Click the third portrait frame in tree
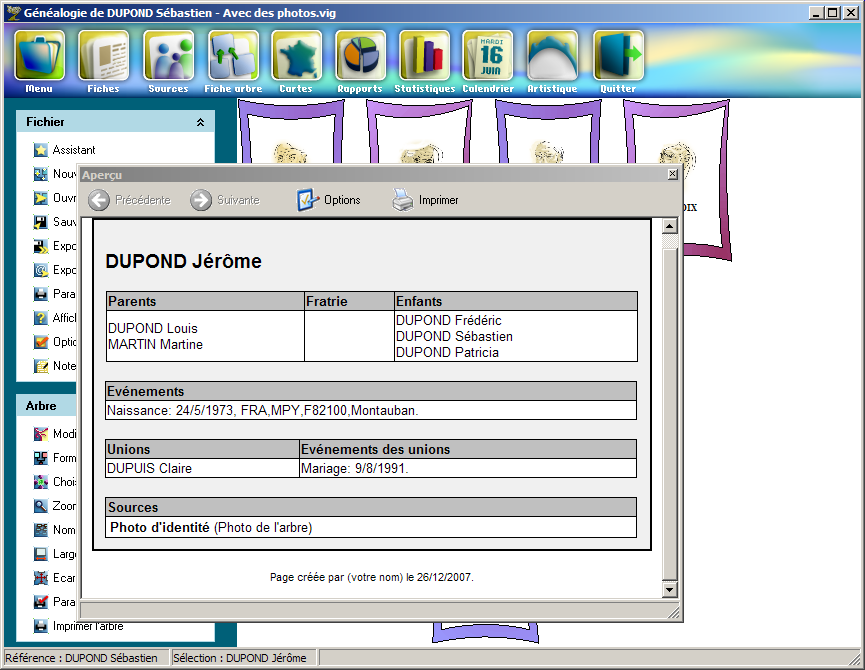The image size is (865, 670). coord(548,132)
